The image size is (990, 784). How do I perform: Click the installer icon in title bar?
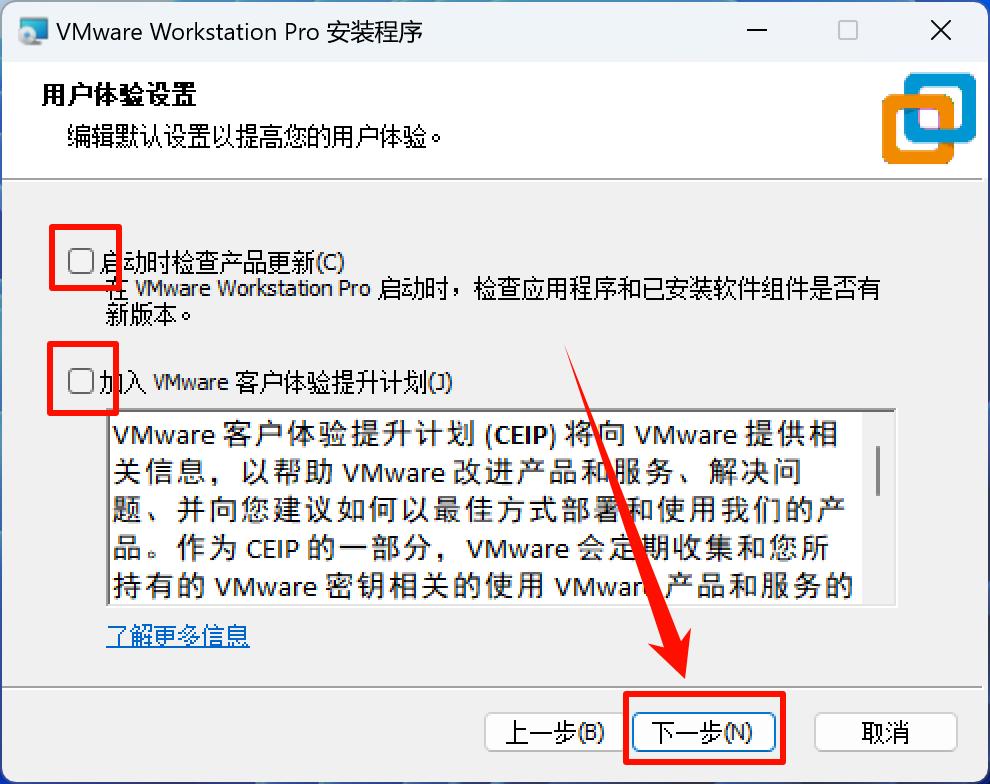33,31
